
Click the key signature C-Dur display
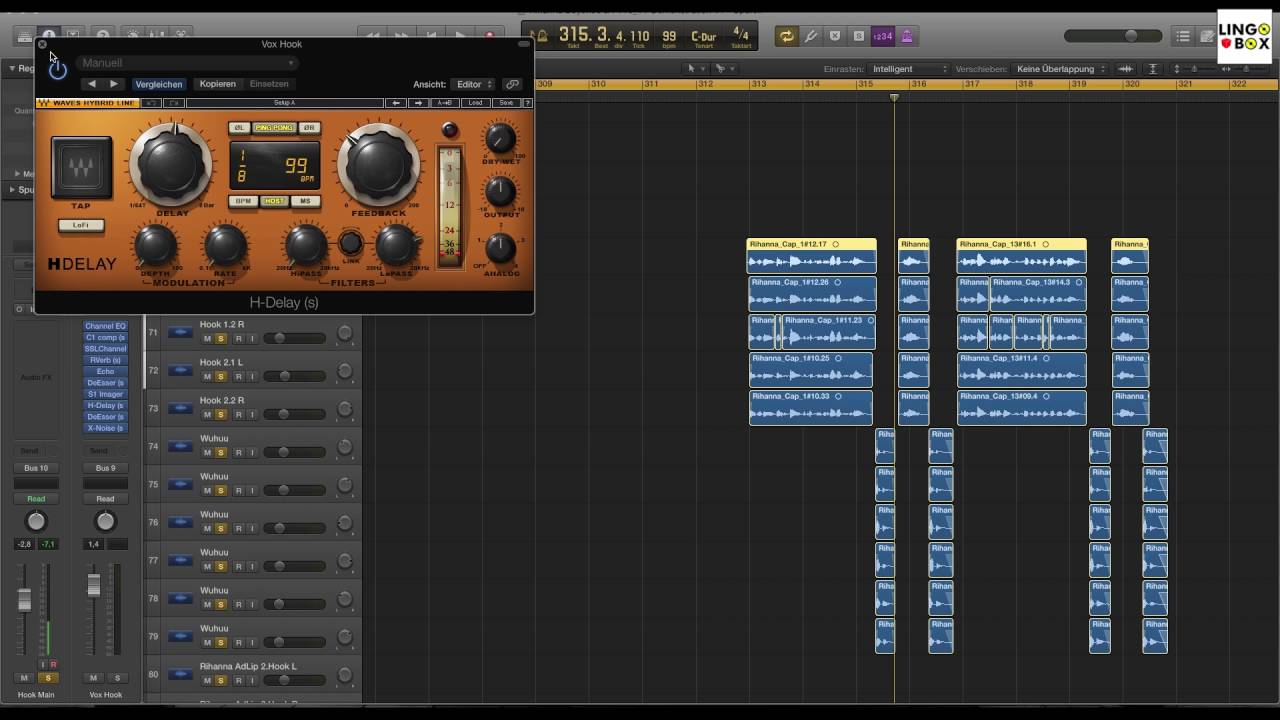[x=703, y=37]
